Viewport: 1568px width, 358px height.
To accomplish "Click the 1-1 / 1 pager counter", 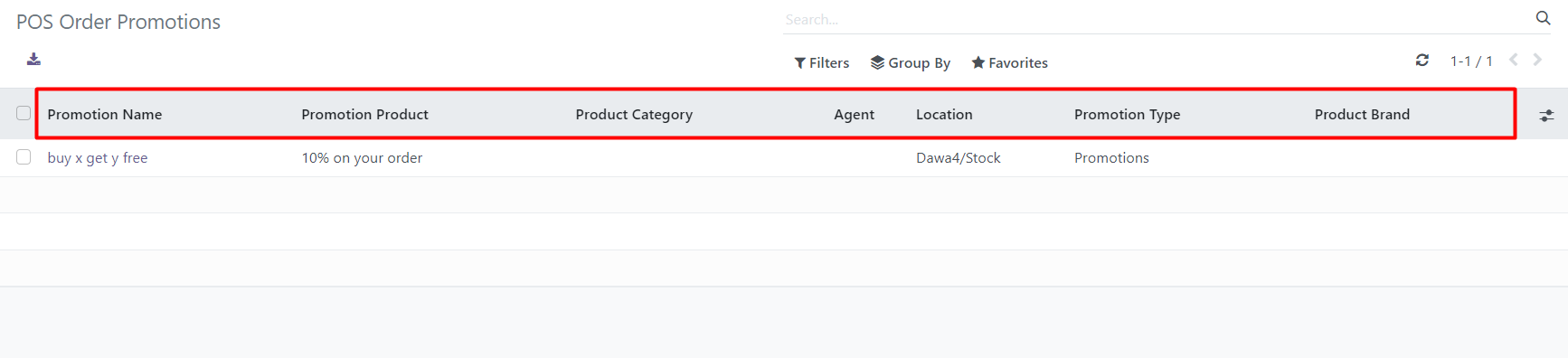I will tap(1471, 61).
